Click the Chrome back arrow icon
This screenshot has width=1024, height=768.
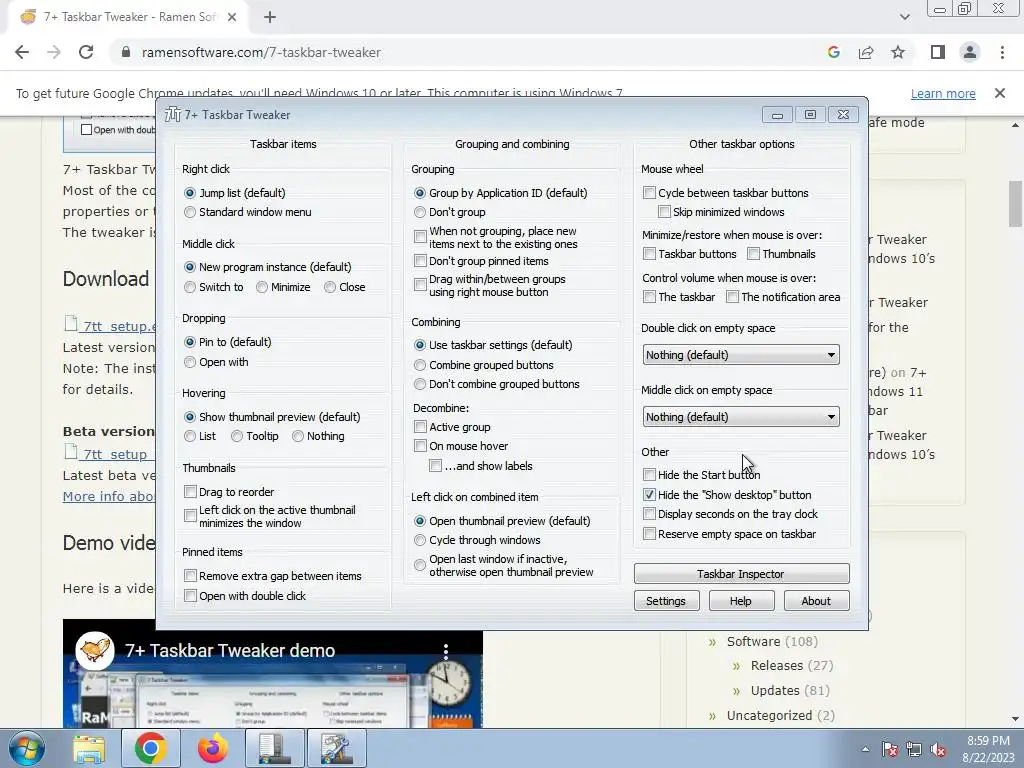tap(22, 52)
